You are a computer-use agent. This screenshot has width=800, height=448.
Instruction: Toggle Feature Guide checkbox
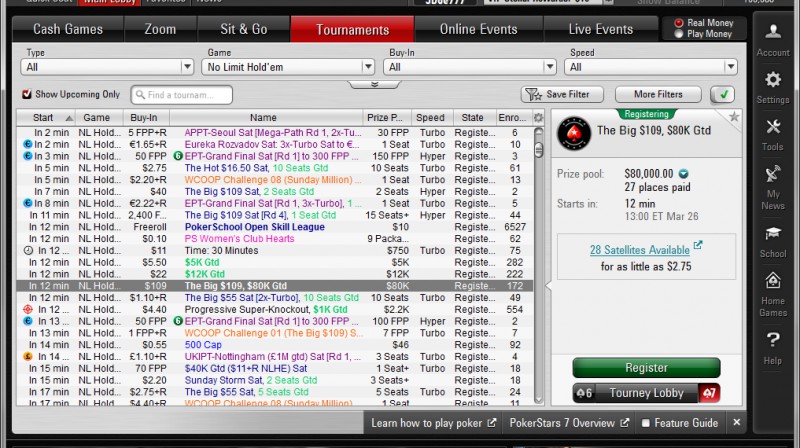(x=646, y=423)
